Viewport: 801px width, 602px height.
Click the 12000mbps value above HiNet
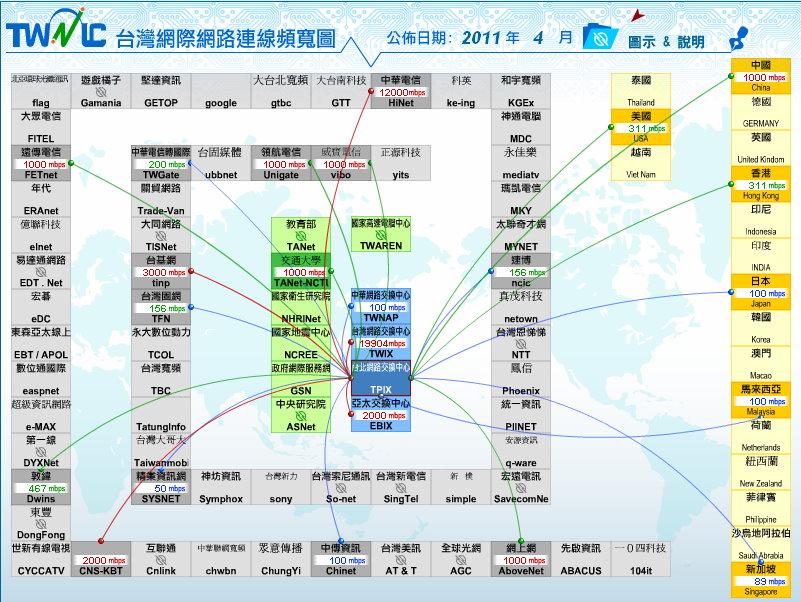click(x=402, y=92)
